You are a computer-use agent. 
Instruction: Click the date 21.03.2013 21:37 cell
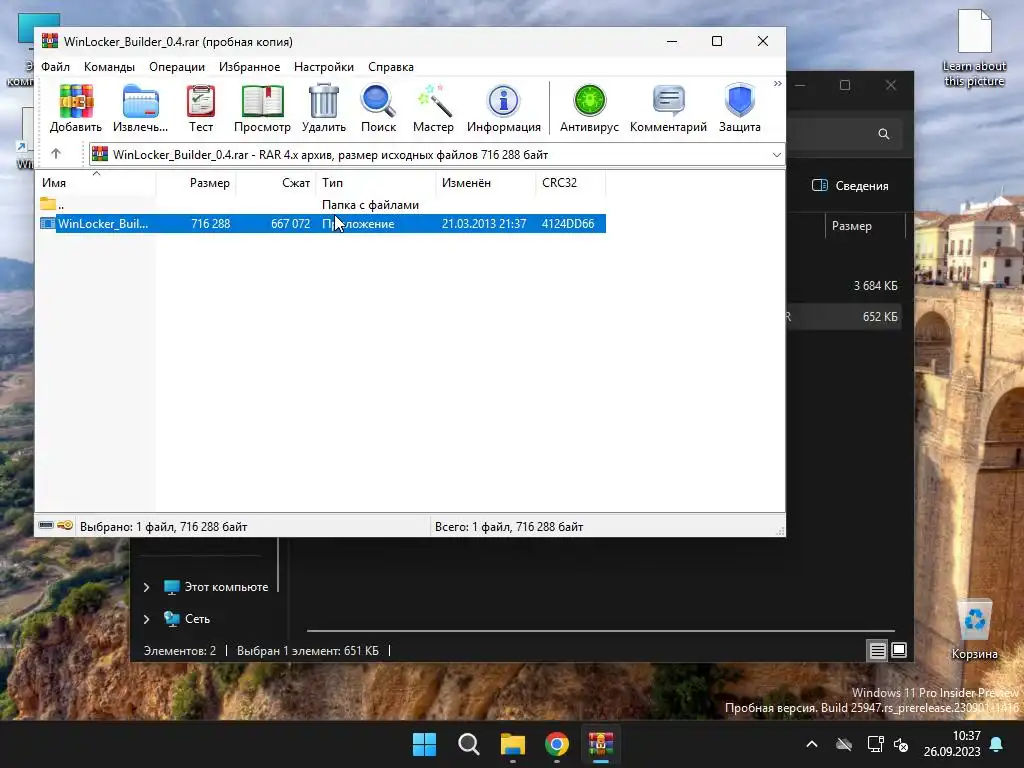[x=484, y=223]
